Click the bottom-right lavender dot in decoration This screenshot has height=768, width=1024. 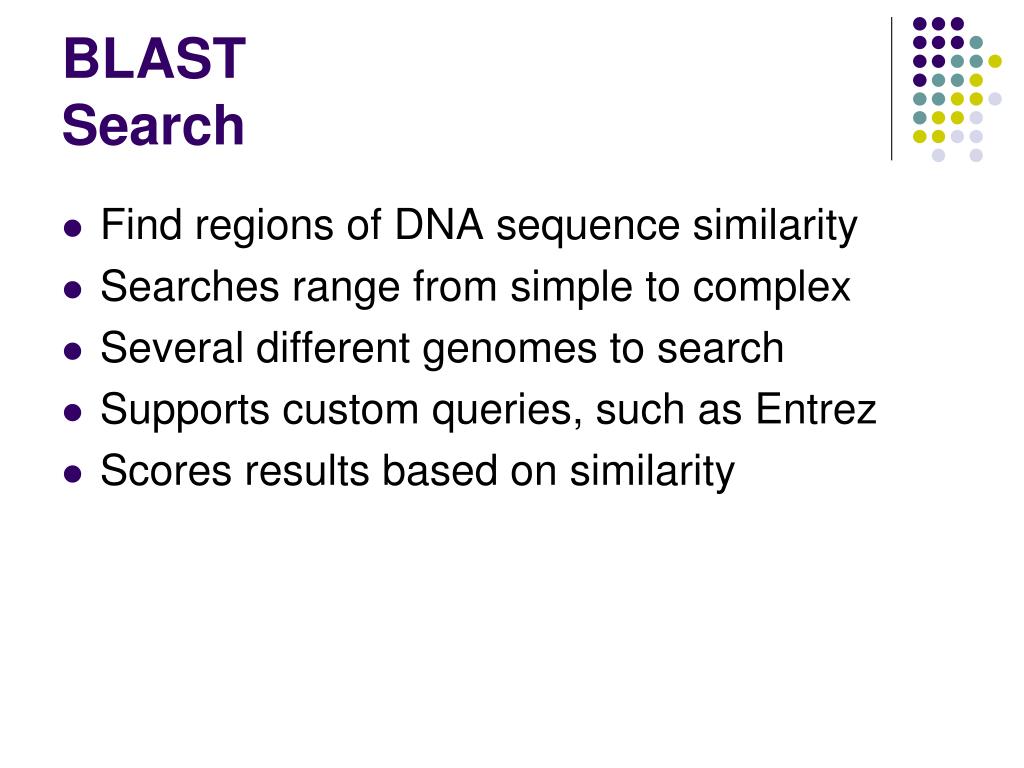point(976,155)
